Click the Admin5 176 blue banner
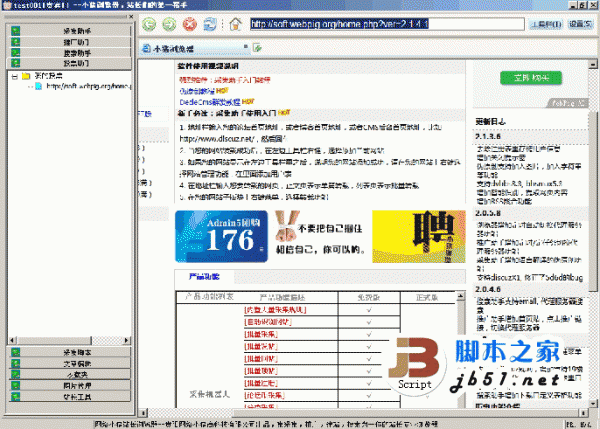Viewport: 600px width, 429px height. click(221, 236)
